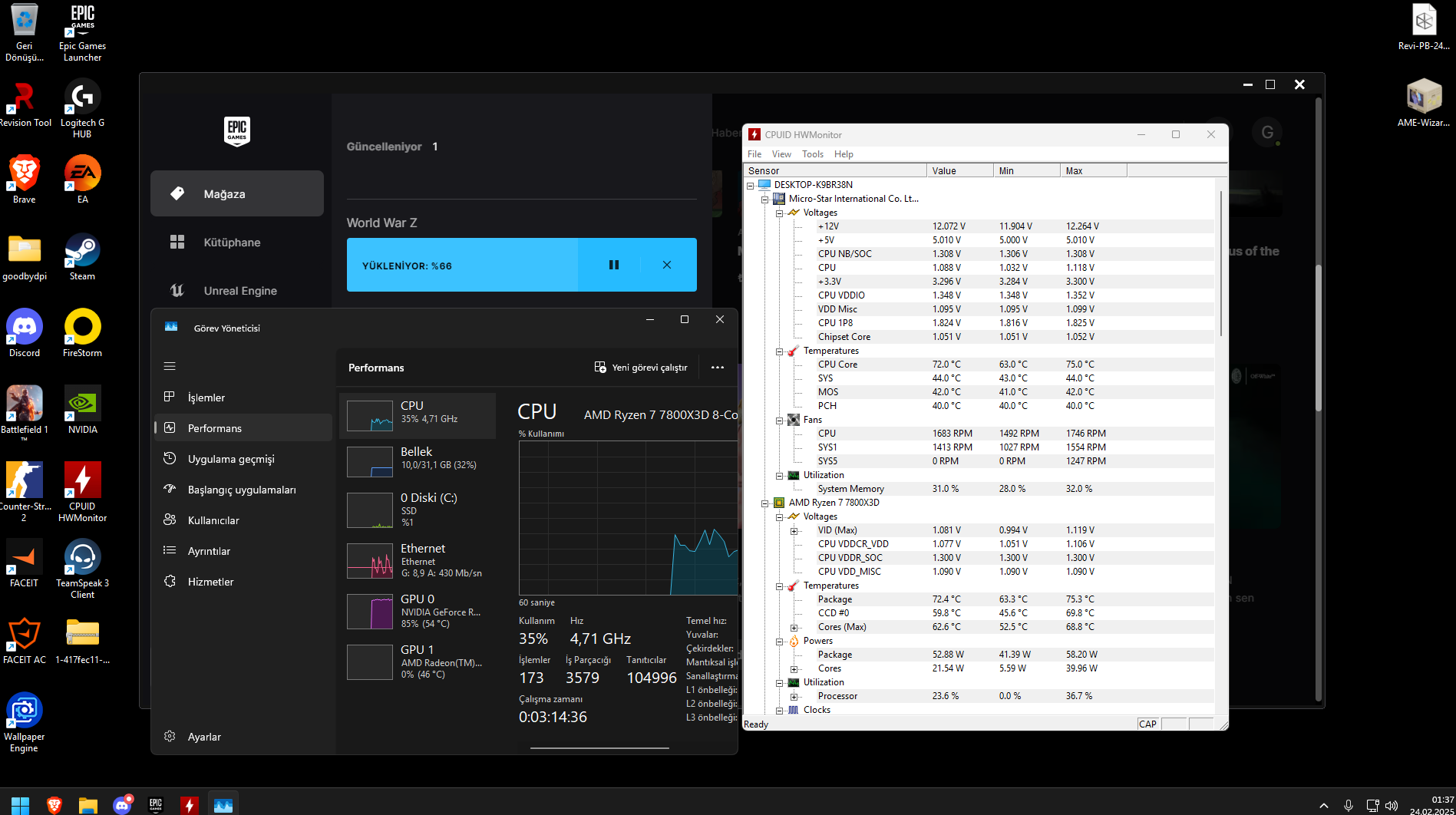The width and height of the screenshot is (1456, 815).
Task: Launch Brave browser from desktop
Action: [24, 180]
